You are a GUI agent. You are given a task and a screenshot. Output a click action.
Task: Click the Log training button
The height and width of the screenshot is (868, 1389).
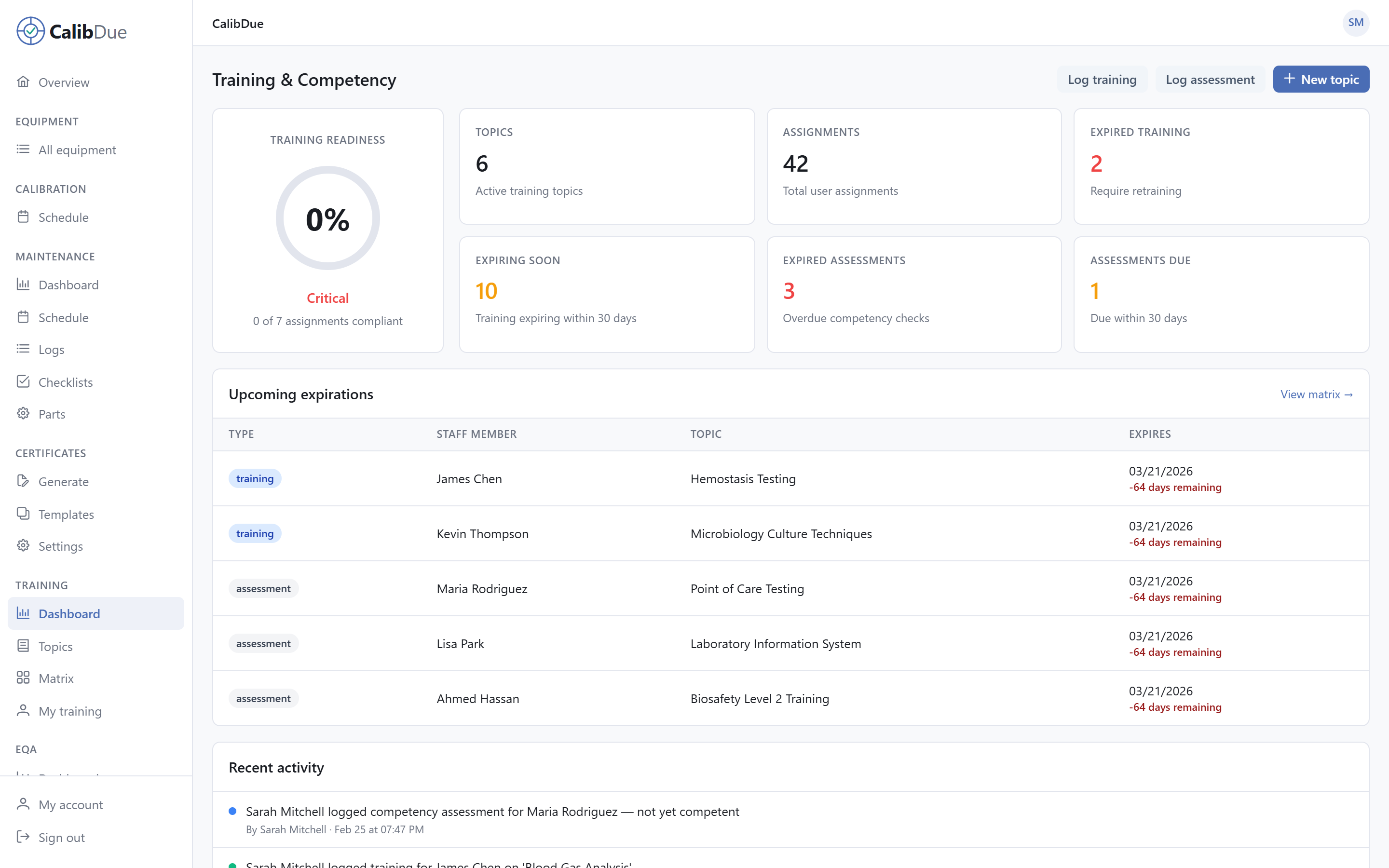[1102, 79]
